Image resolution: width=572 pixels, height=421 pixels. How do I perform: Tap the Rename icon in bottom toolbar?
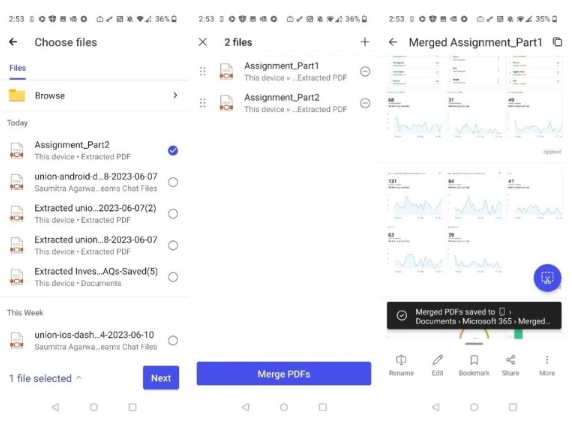(401, 360)
